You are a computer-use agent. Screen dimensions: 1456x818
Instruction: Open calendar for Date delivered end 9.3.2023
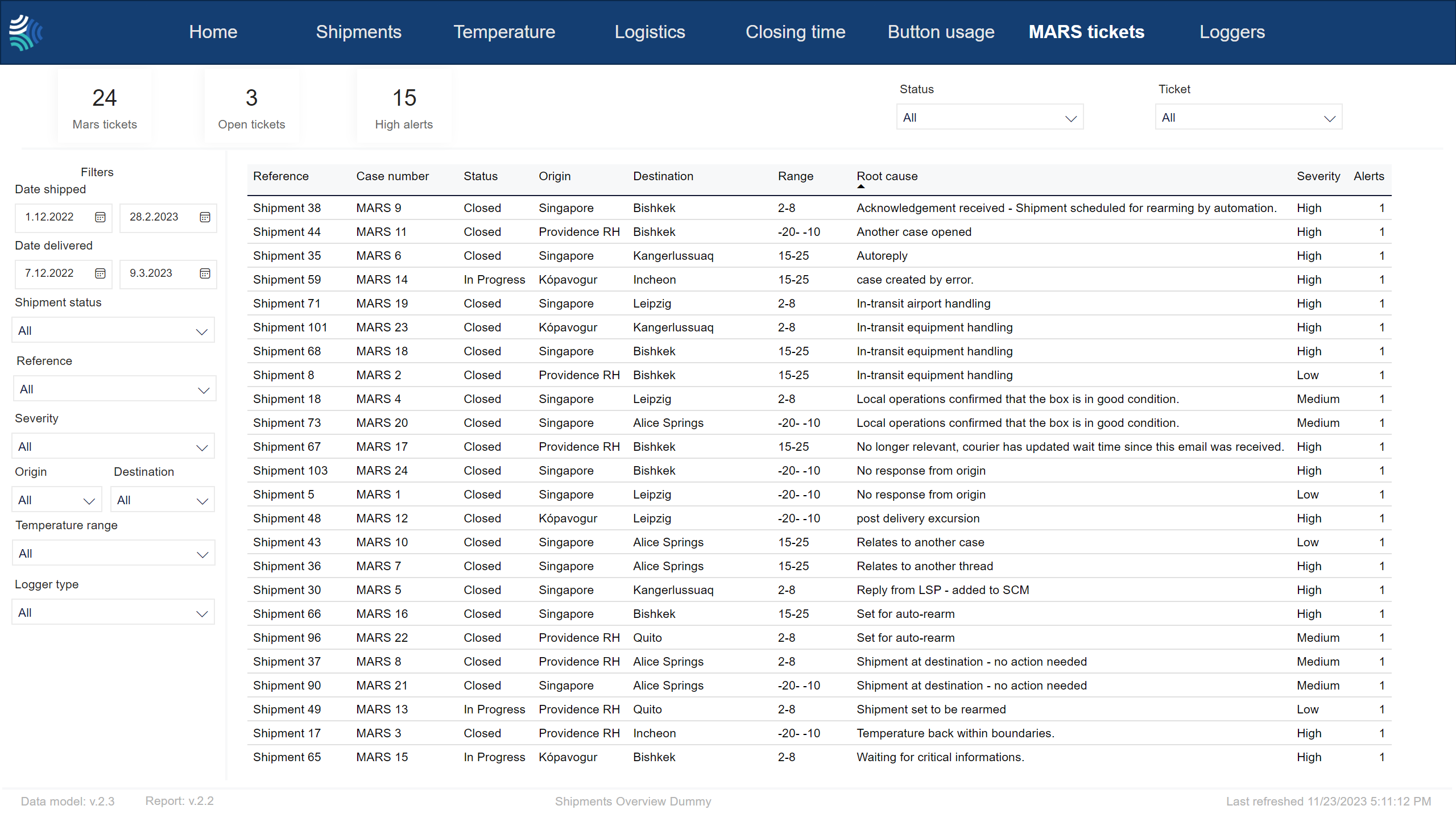pos(205,273)
